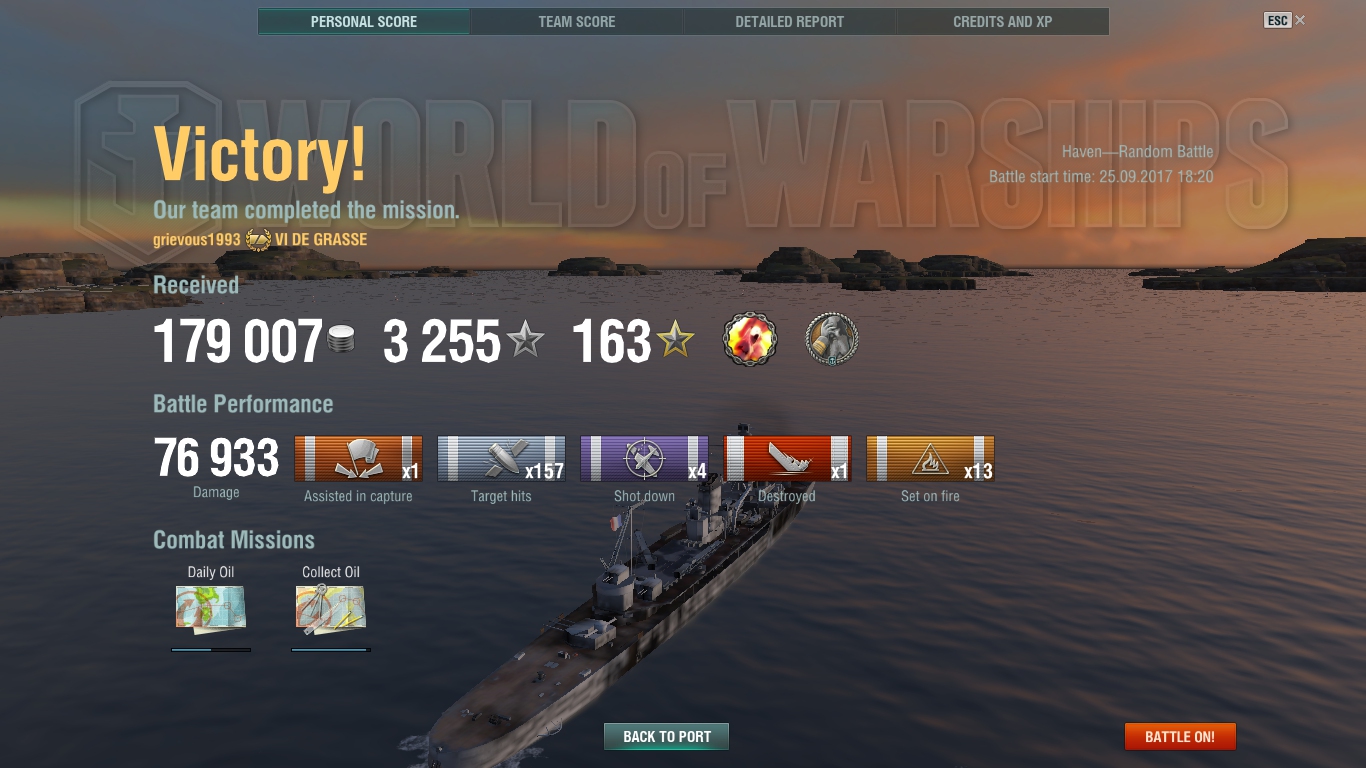Switch to the Team Score tab
1366x768 pixels.
click(577, 21)
